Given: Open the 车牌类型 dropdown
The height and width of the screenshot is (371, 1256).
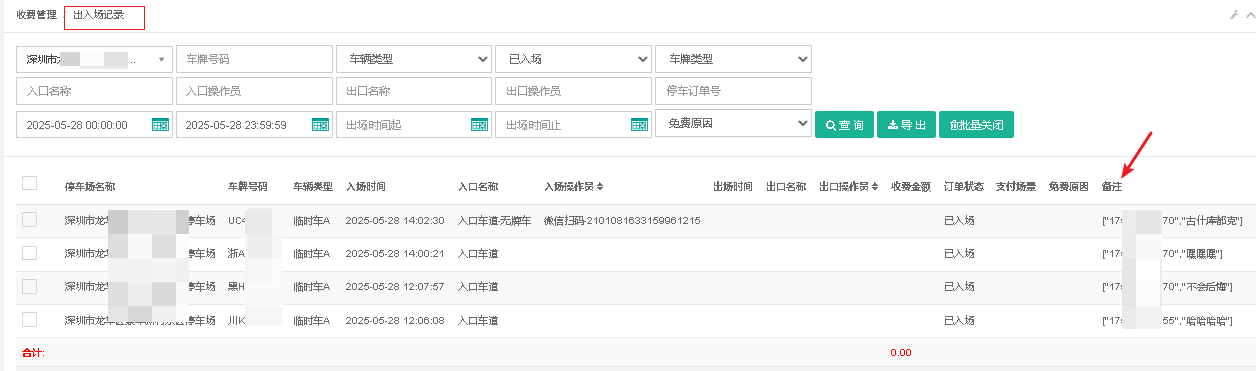Looking at the screenshot, I should tap(733, 59).
